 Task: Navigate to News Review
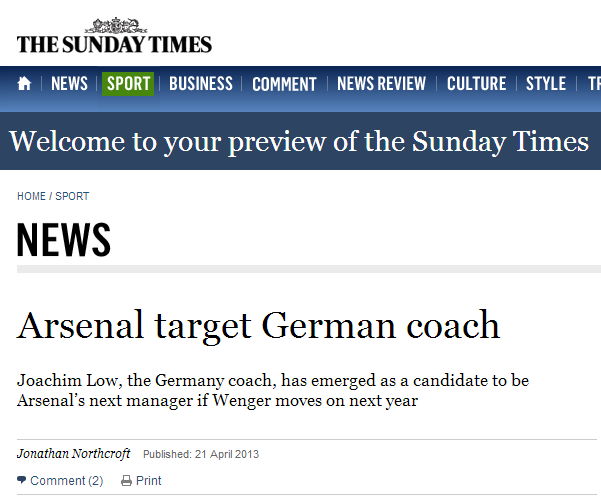[381, 84]
